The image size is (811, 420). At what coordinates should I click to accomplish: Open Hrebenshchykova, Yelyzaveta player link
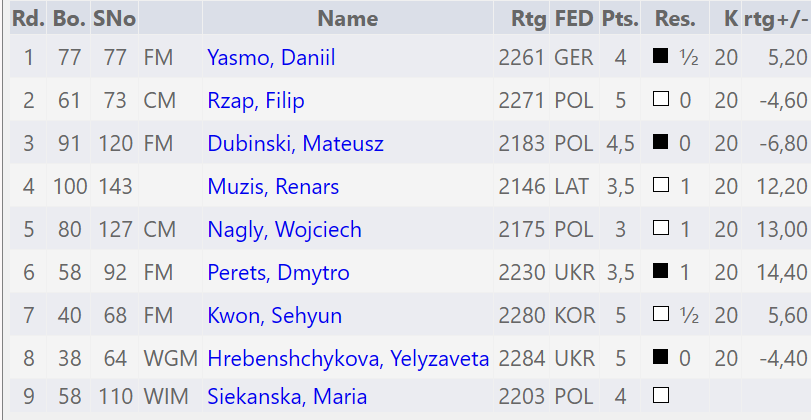tap(348, 358)
